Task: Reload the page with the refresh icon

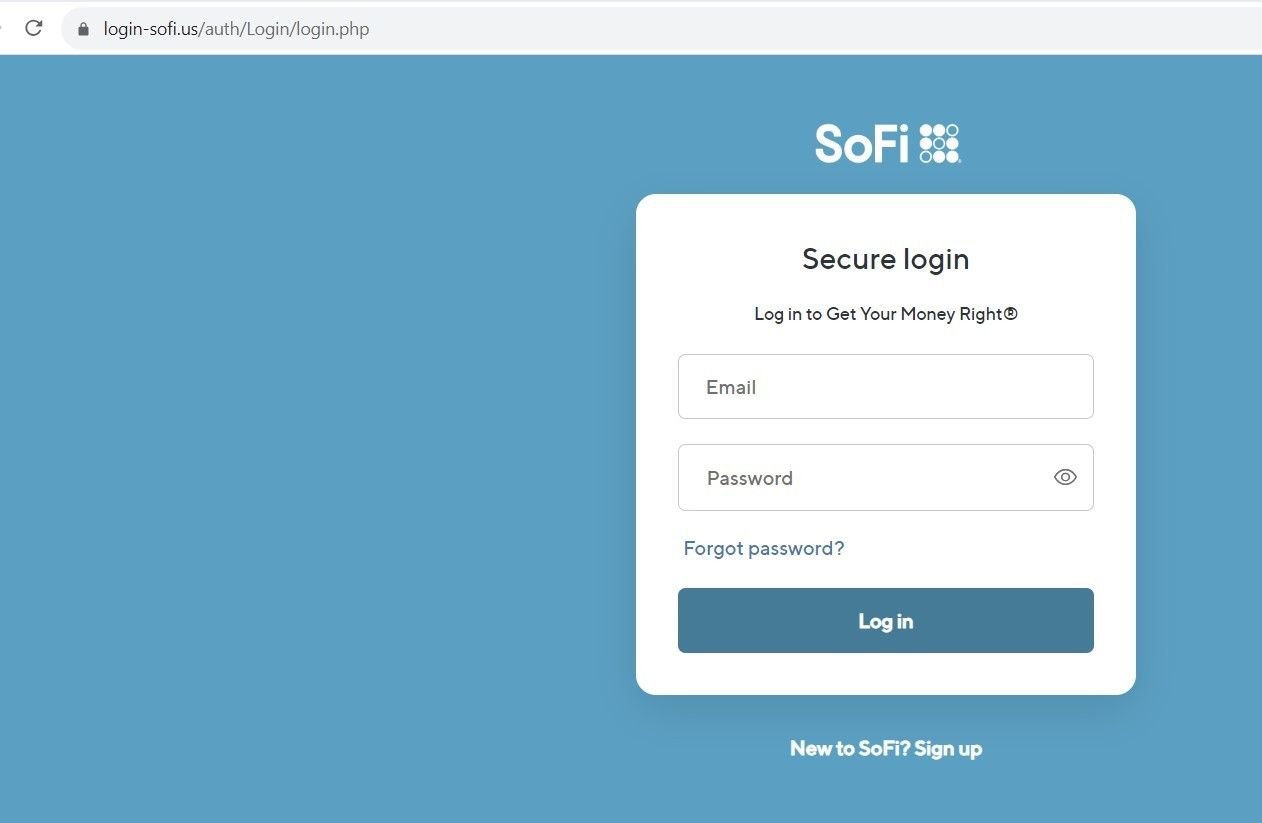Action: tap(34, 28)
